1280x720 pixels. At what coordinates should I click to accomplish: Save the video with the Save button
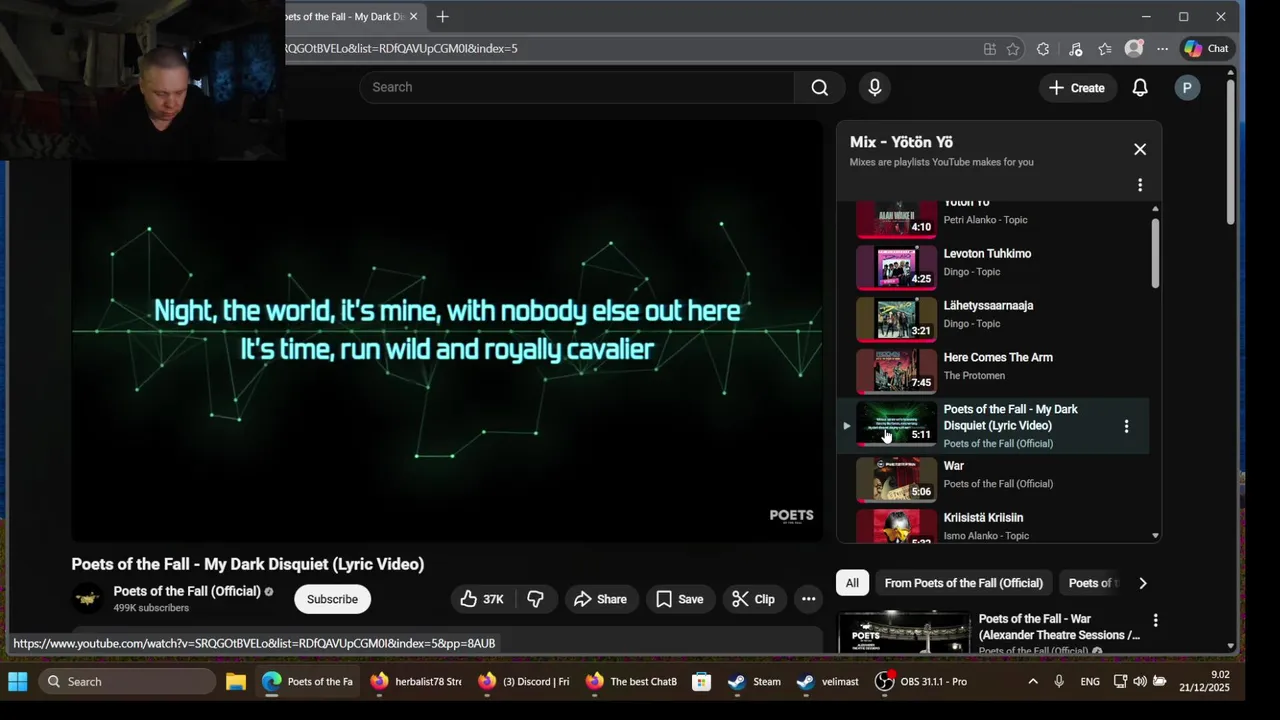680,599
